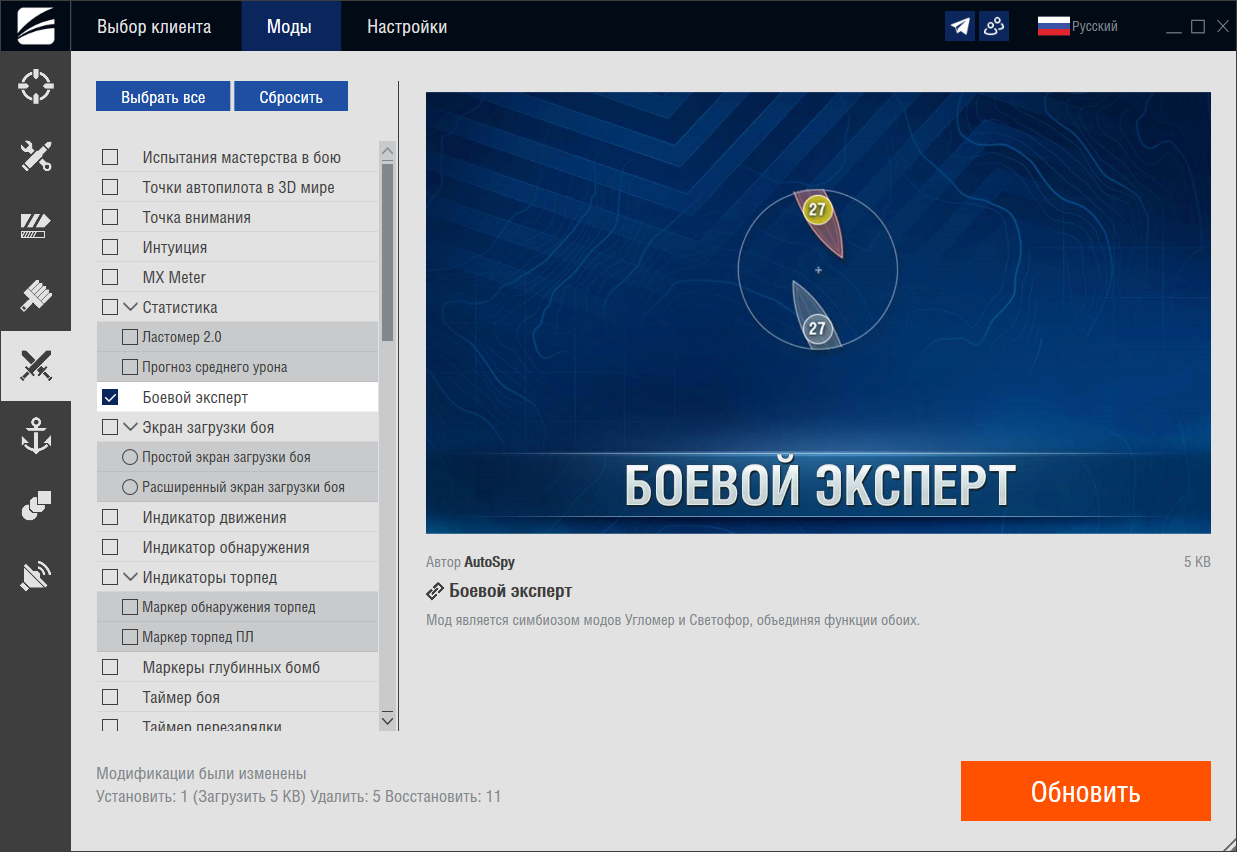The width and height of the screenshot is (1237, 852).
Task: Collapse the Индикаторы торпед chevron
Action: coord(130,577)
